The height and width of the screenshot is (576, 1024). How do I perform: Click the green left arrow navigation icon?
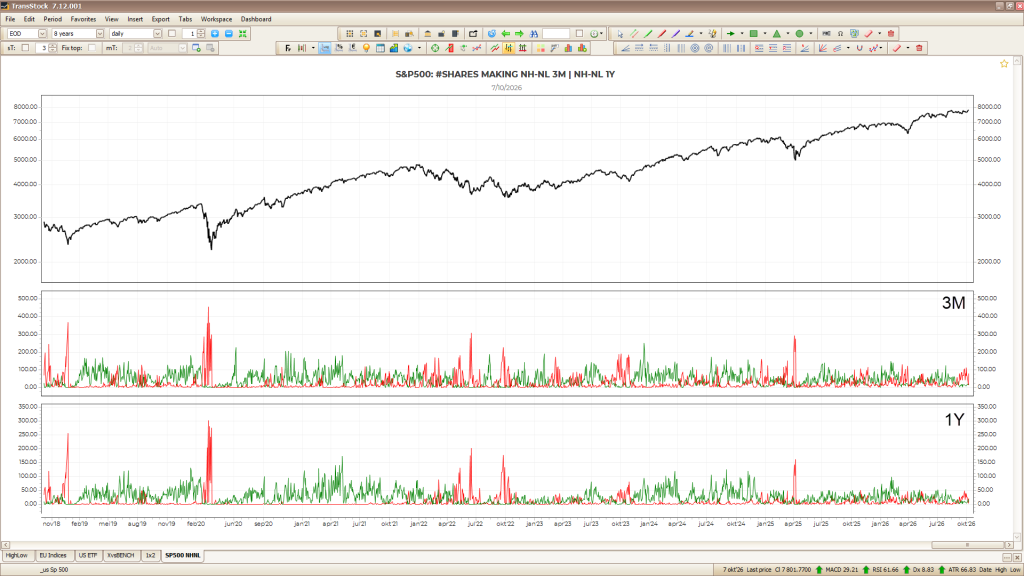505,33
